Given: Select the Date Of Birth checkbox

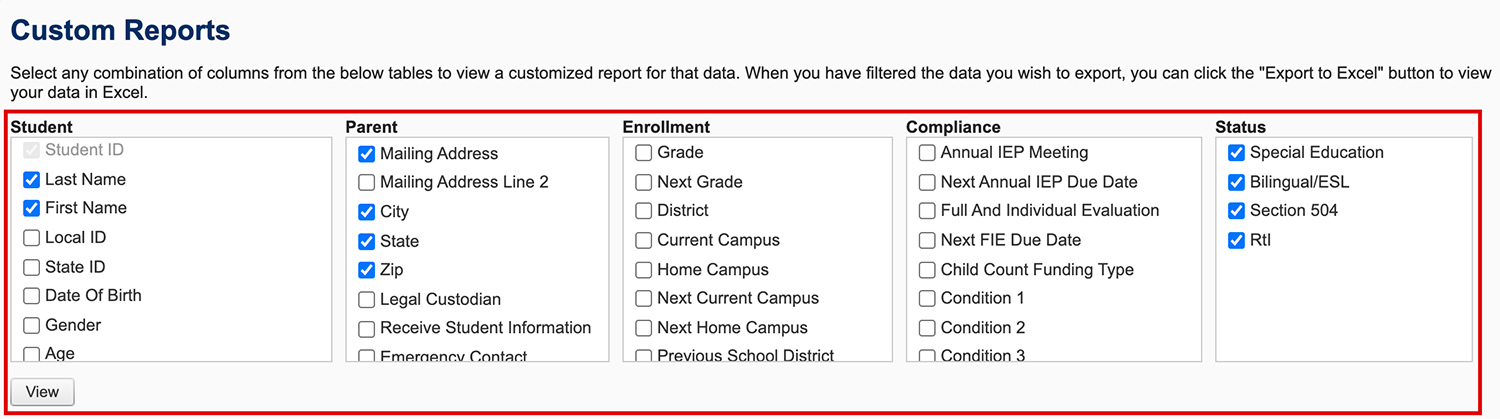Looking at the screenshot, I should [32, 297].
